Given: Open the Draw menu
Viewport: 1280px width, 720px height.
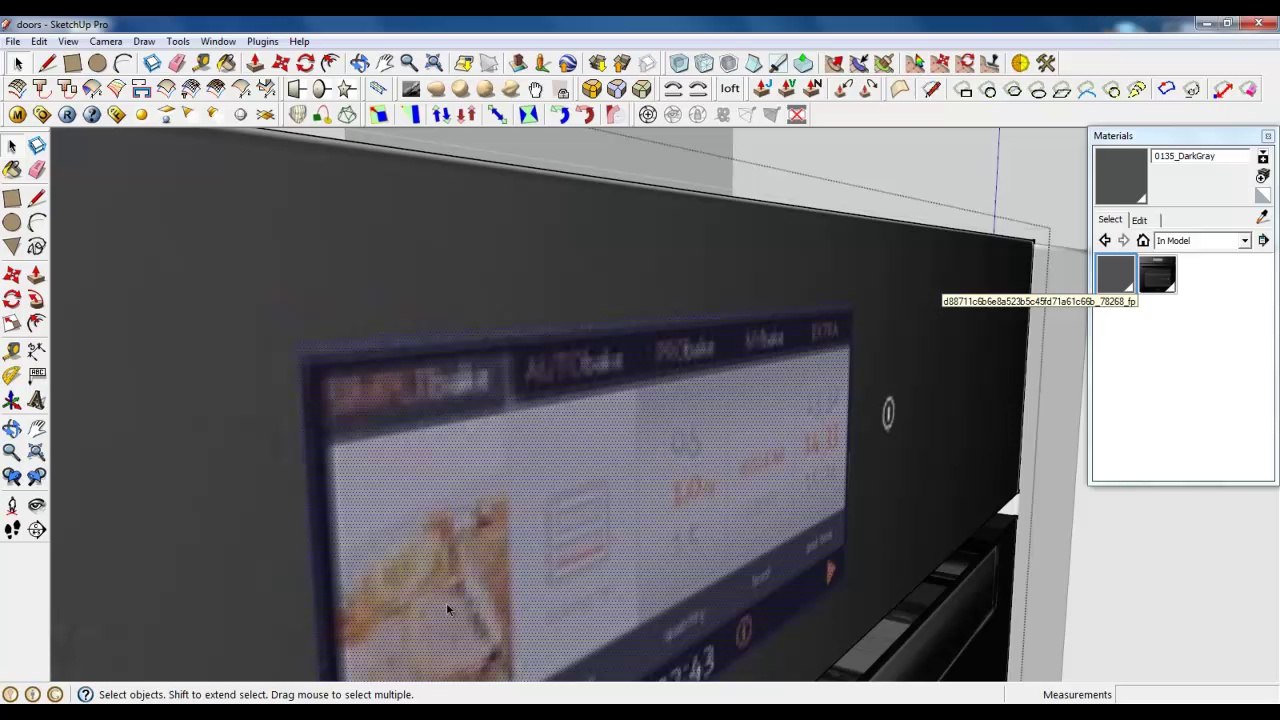Looking at the screenshot, I should (x=144, y=41).
